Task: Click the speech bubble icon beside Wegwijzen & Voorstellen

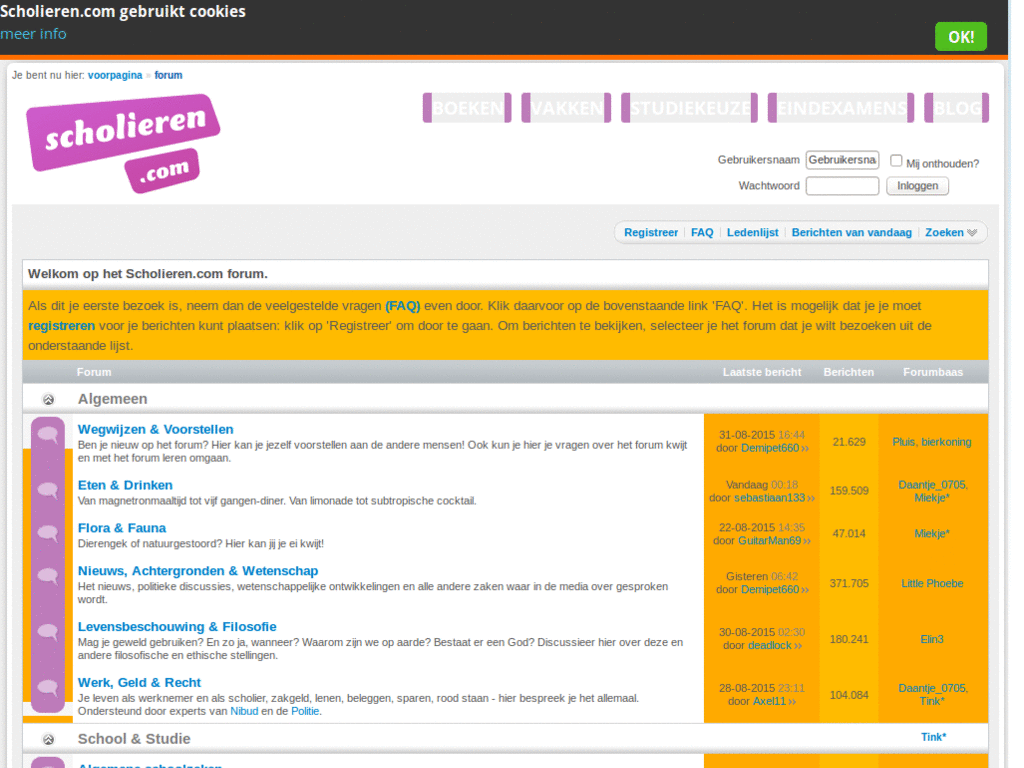Action: pyautogui.click(x=48, y=434)
